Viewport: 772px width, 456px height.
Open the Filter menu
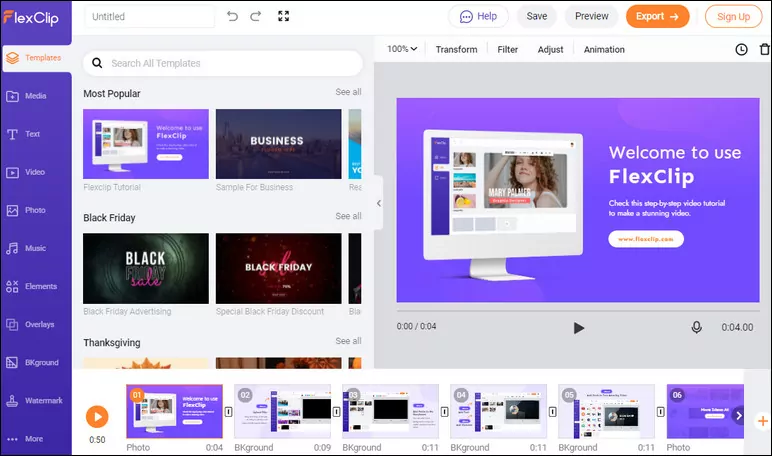pyautogui.click(x=508, y=49)
